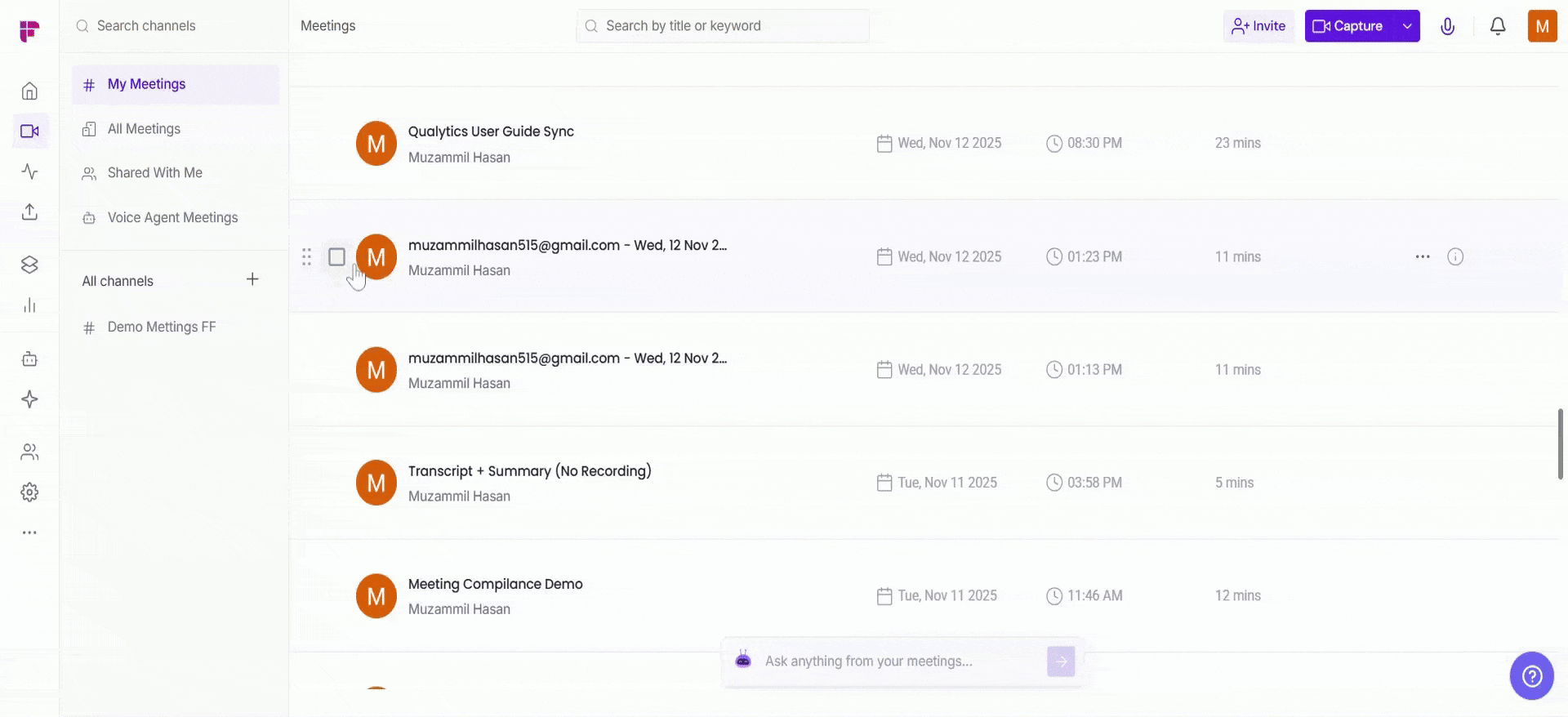Click the vertical scrollbar thumb

[x=1560, y=443]
